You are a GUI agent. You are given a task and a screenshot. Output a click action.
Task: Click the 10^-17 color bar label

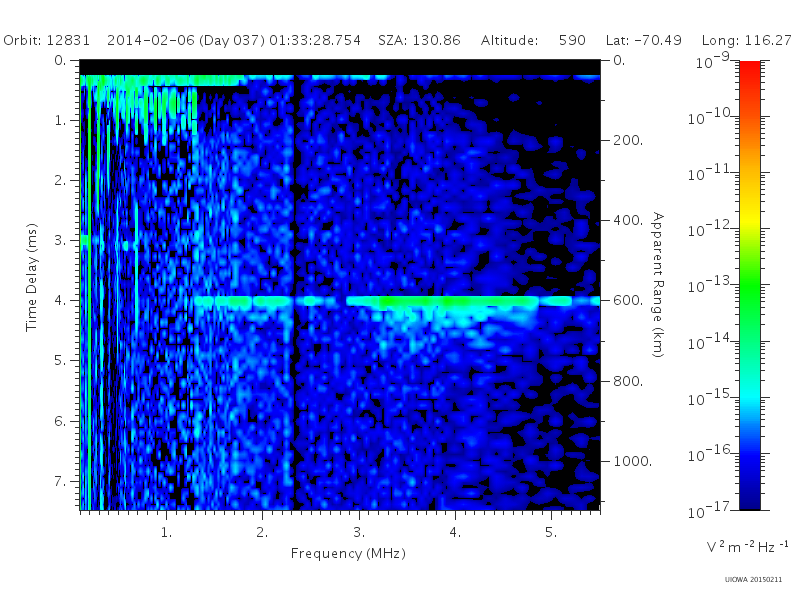[711, 510]
